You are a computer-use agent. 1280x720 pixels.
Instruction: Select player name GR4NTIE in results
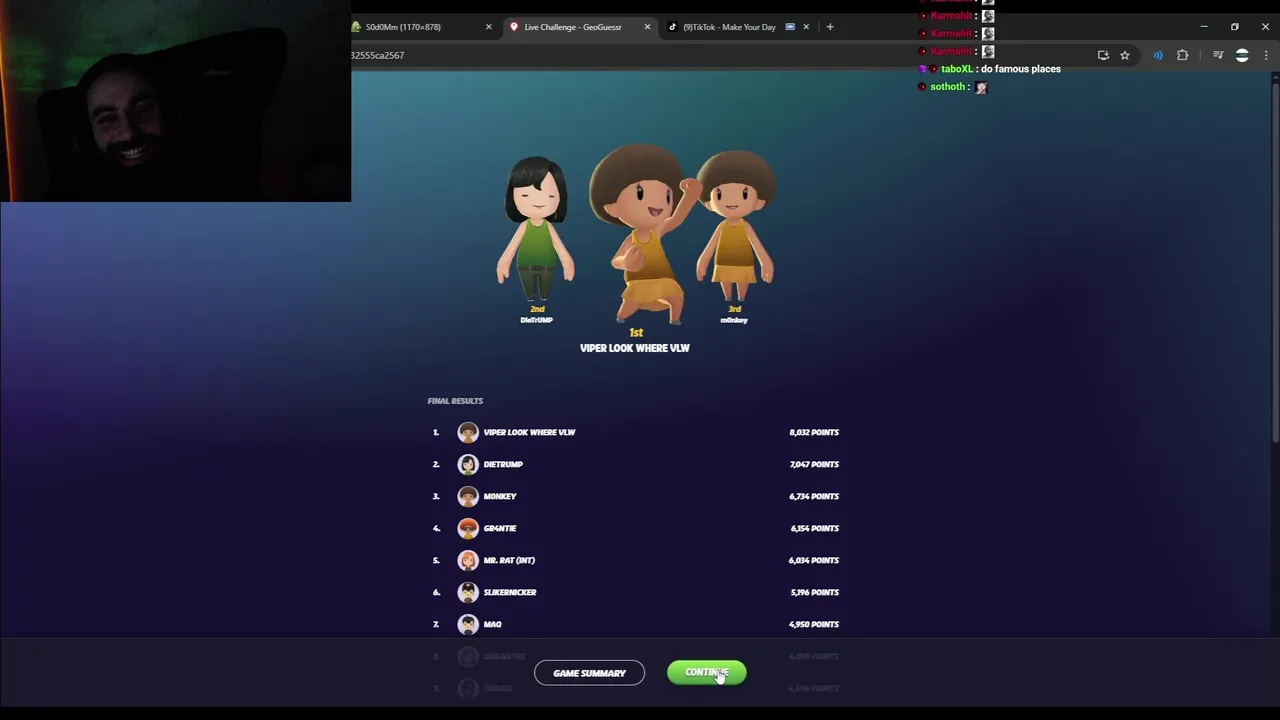500,528
